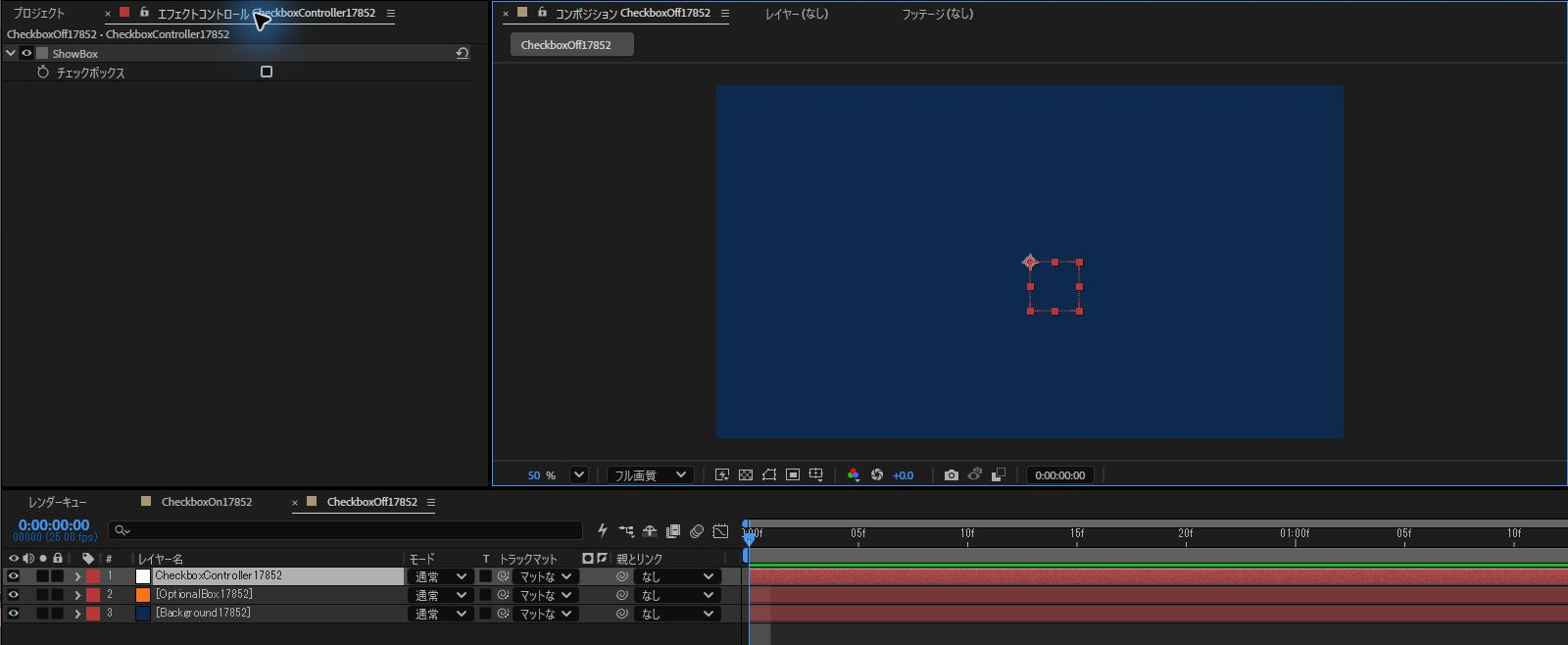This screenshot has height=645, width=1568.
Task: Switch to the CheckboxOn17852 timeline tab
Action: click(x=207, y=502)
